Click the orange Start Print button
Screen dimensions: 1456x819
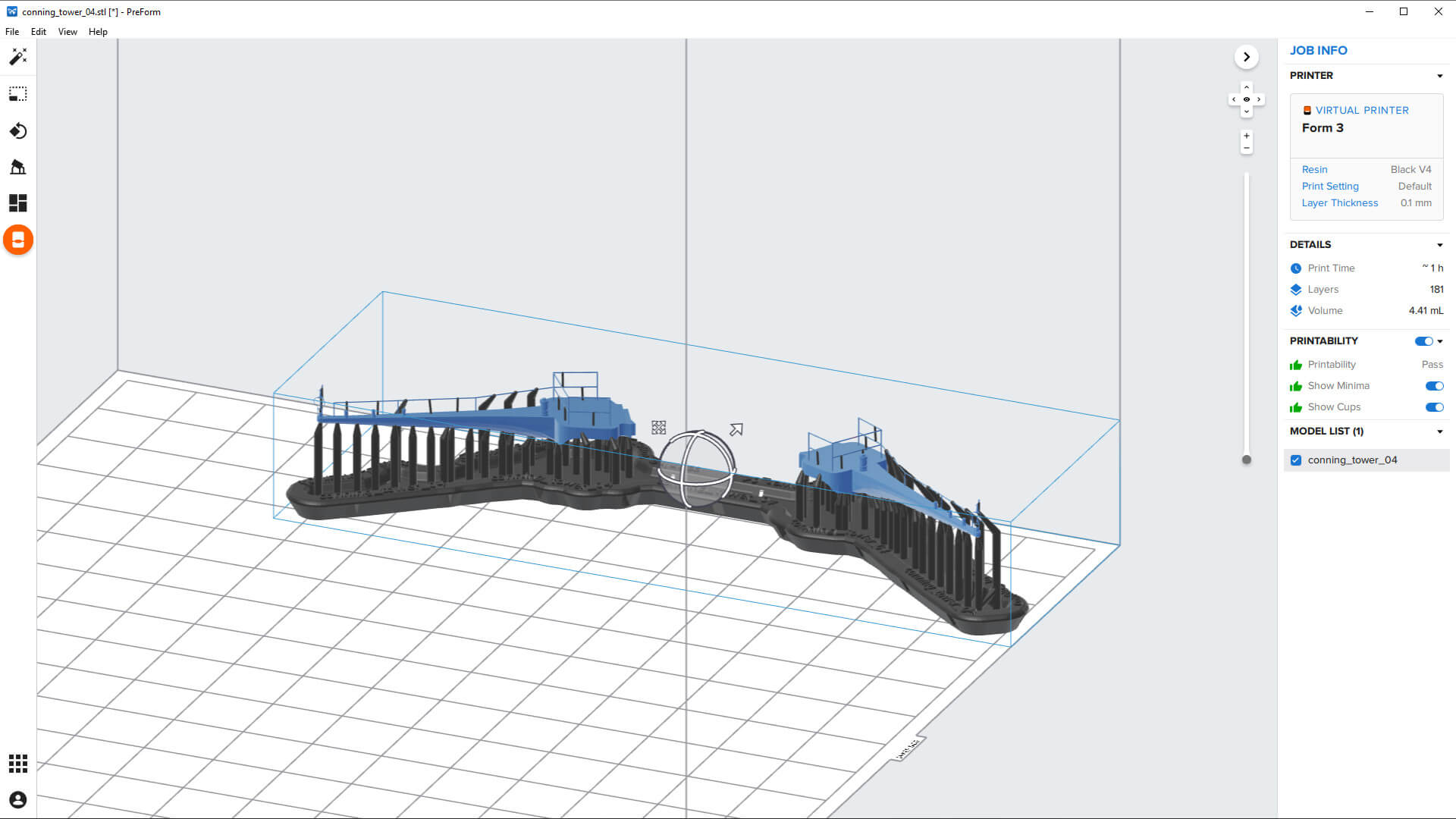click(18, 240)
